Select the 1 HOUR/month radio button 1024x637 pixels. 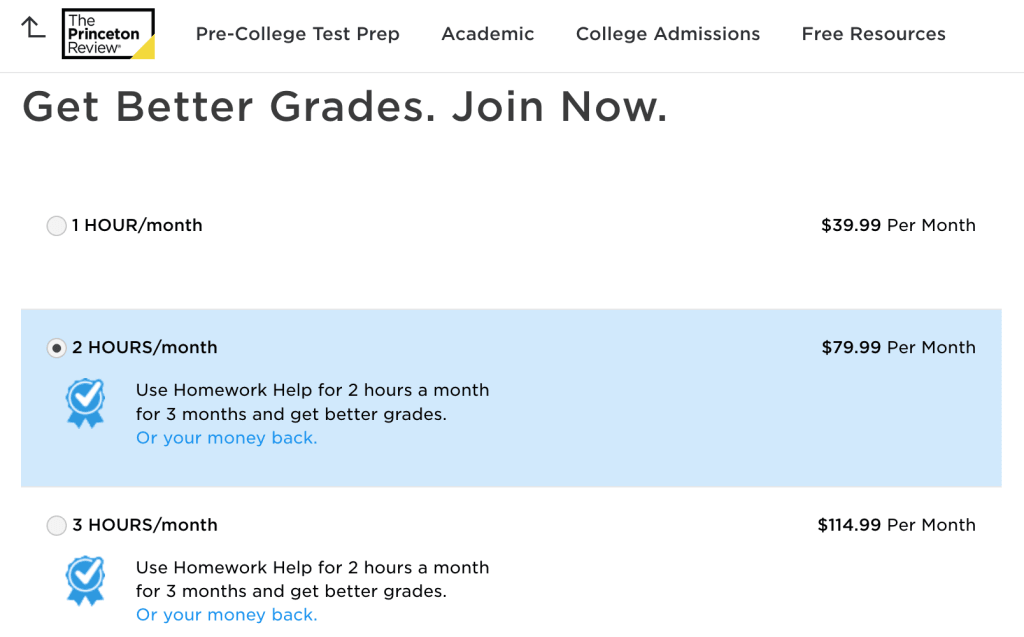(x=56, y=225)
